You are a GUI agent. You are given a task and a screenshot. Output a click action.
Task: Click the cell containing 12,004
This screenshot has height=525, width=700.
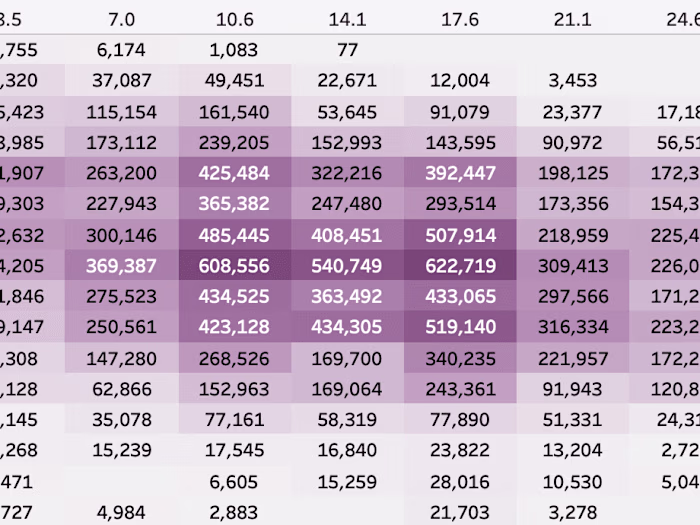[460, 81]
